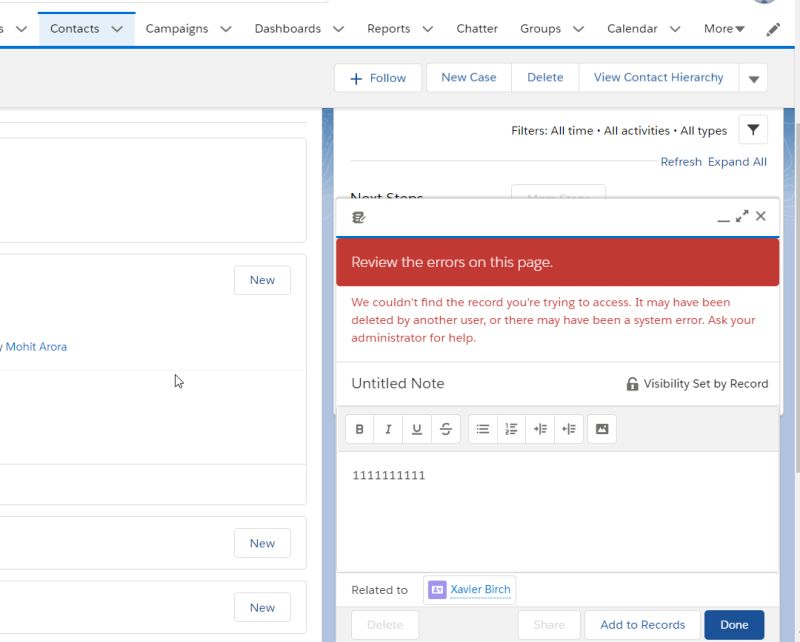Insert an image into the note
The image size is (800, 642).
(x=602, y=429)
